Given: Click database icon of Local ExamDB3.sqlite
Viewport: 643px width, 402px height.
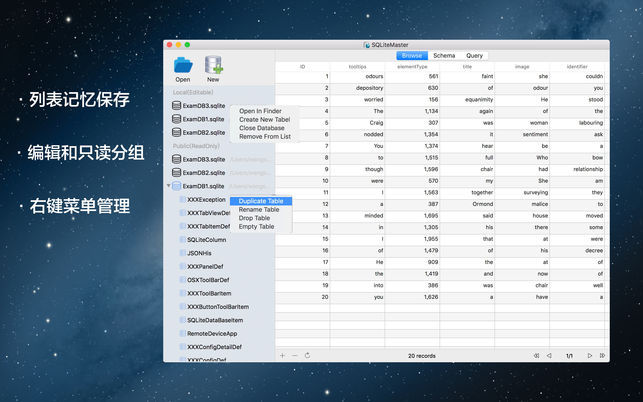Looking at the screenshot, I should [176, 105].
